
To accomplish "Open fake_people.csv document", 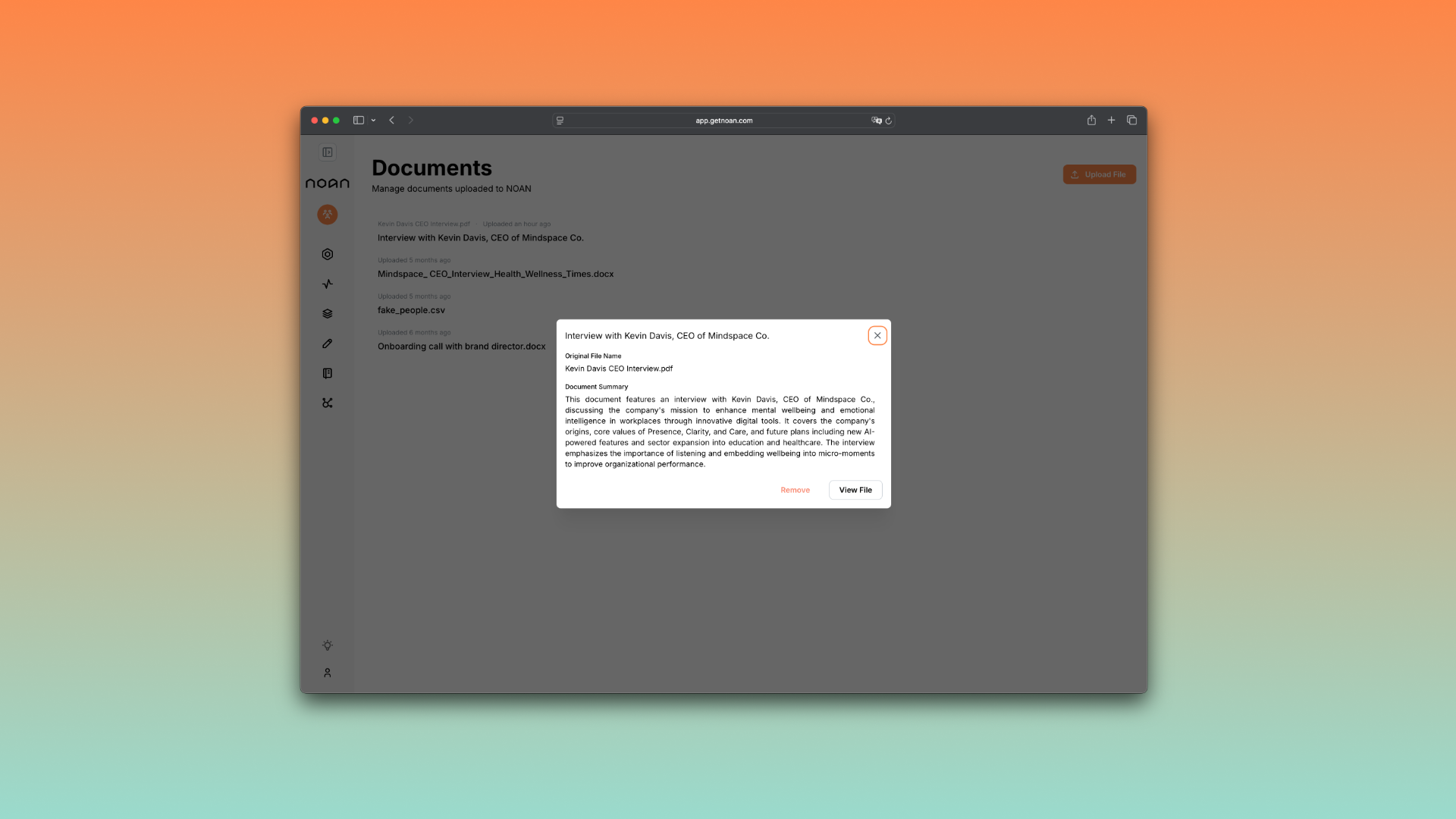I will pos(411,310).
